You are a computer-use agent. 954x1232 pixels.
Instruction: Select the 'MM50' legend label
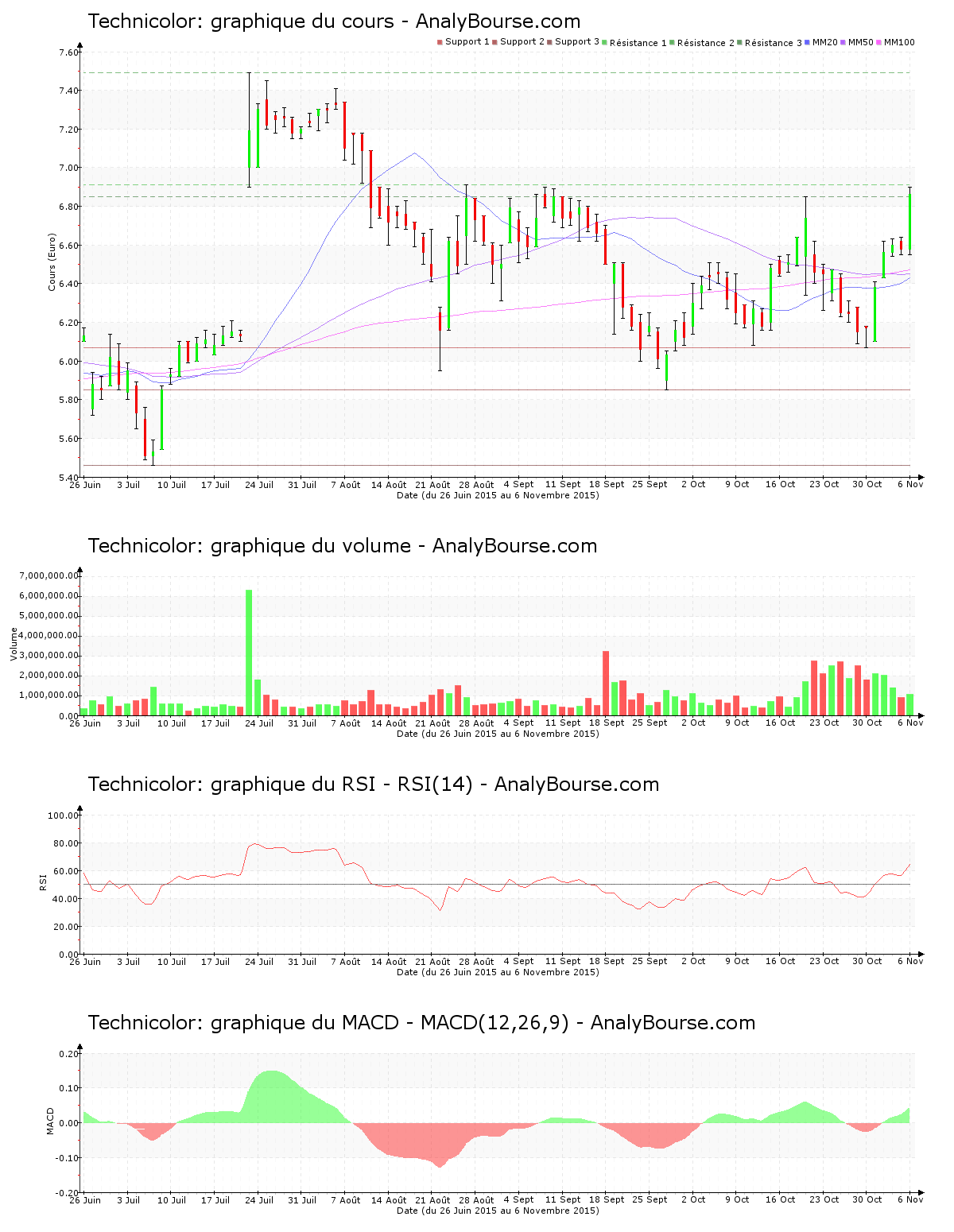pos(861,42)
